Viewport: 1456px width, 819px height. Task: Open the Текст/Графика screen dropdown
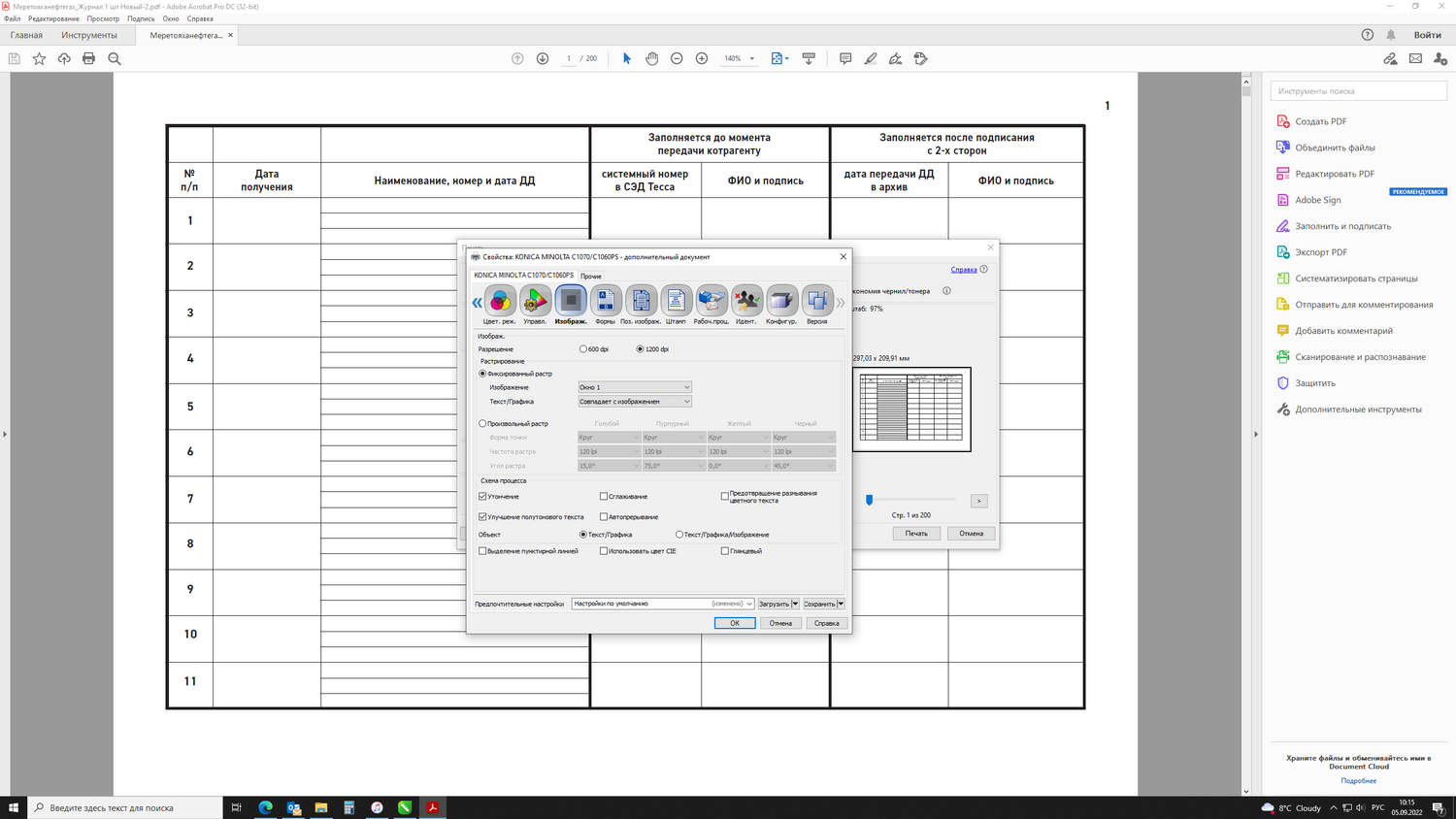pyautogui.click(x=635, y=402)
